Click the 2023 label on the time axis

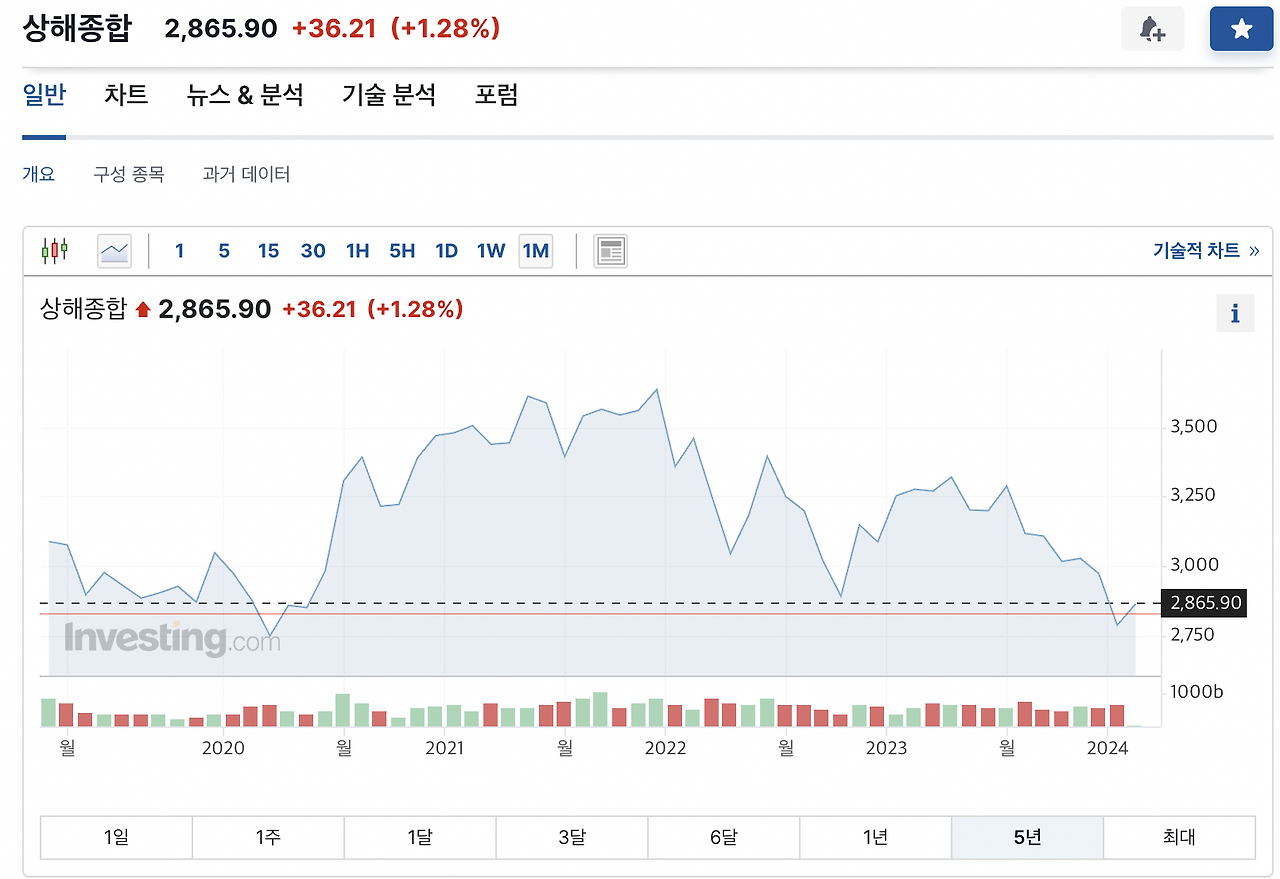pyautogui.click(x=886, y=747)
